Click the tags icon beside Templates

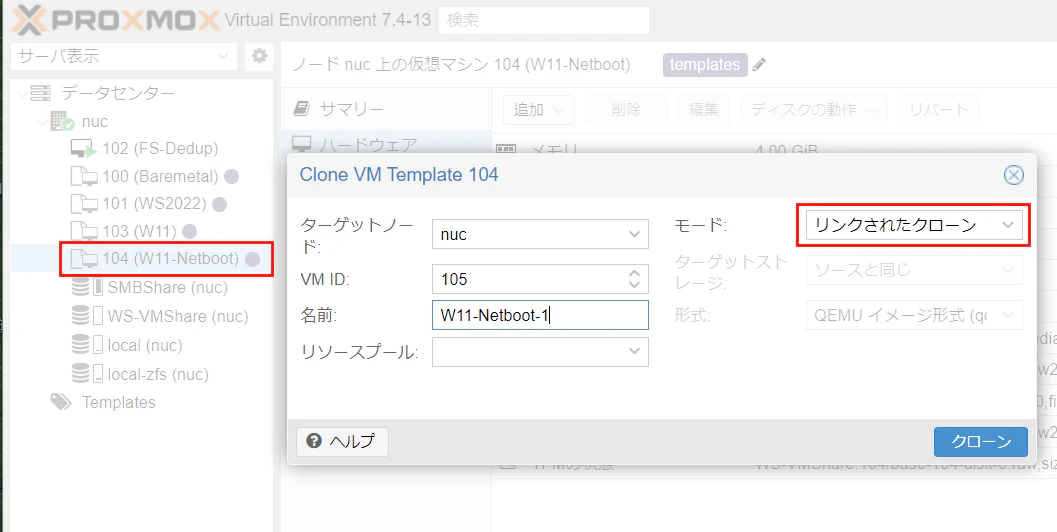61,402
